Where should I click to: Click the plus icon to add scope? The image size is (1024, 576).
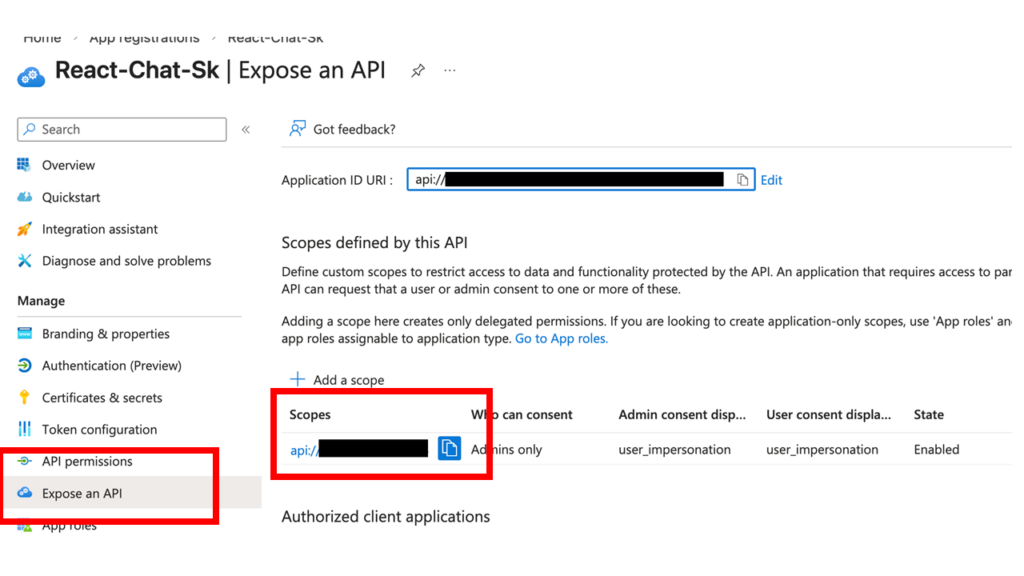click(x=297, y=380)
